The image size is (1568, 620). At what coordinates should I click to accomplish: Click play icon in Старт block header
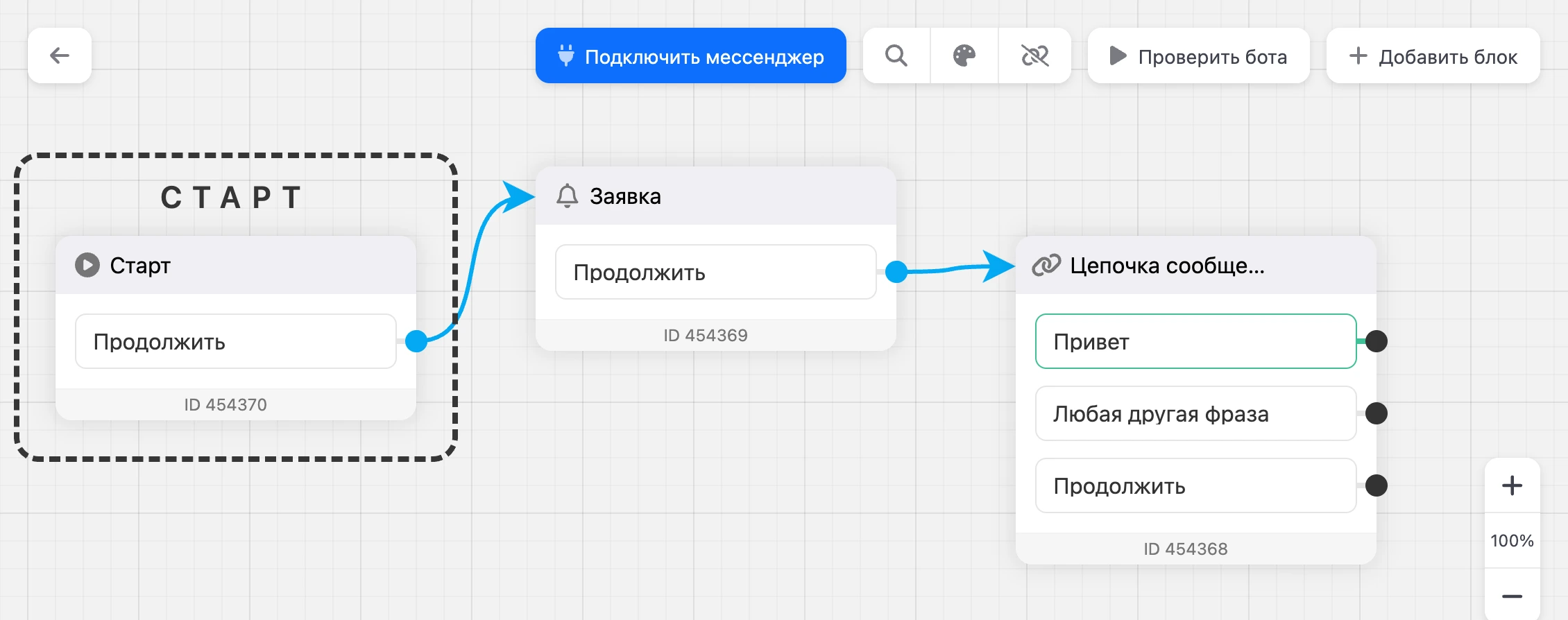pos(87,265)
